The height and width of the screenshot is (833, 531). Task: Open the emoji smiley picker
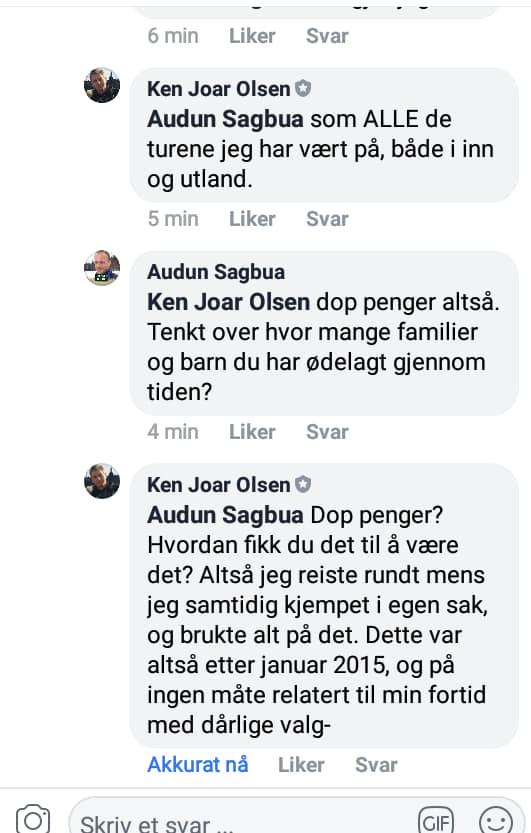point(495,820)
